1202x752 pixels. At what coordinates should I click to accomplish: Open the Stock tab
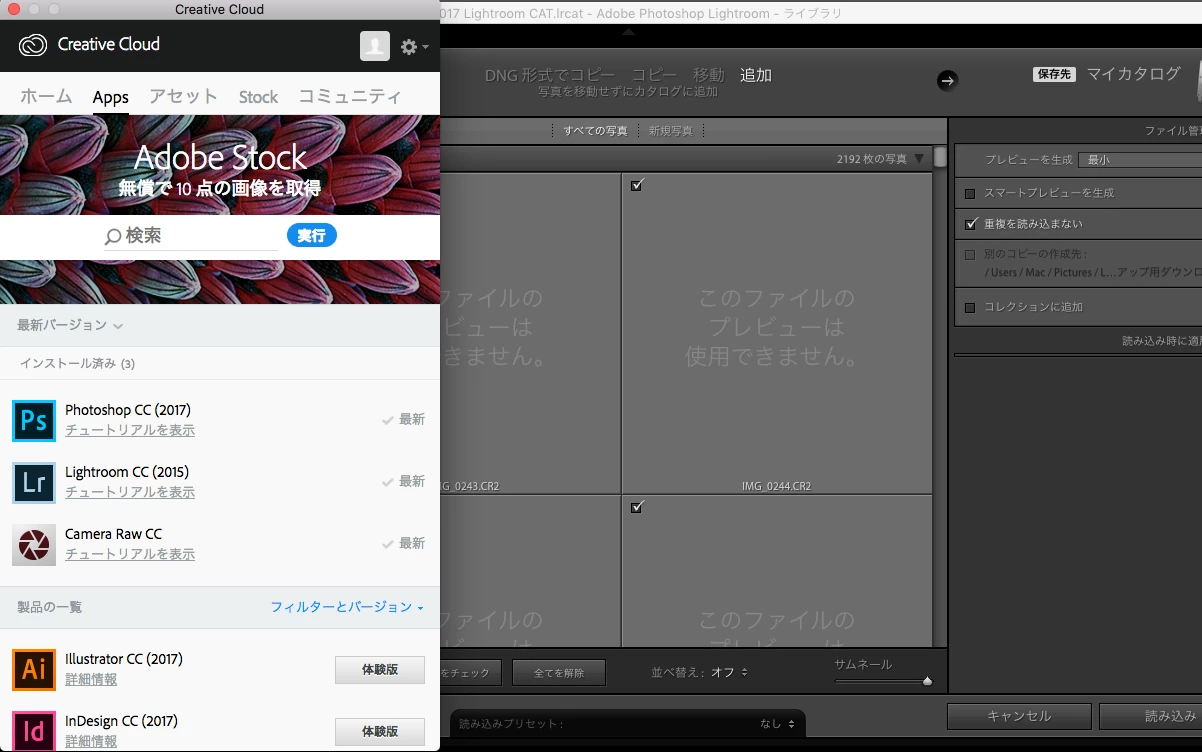[258, 97]
